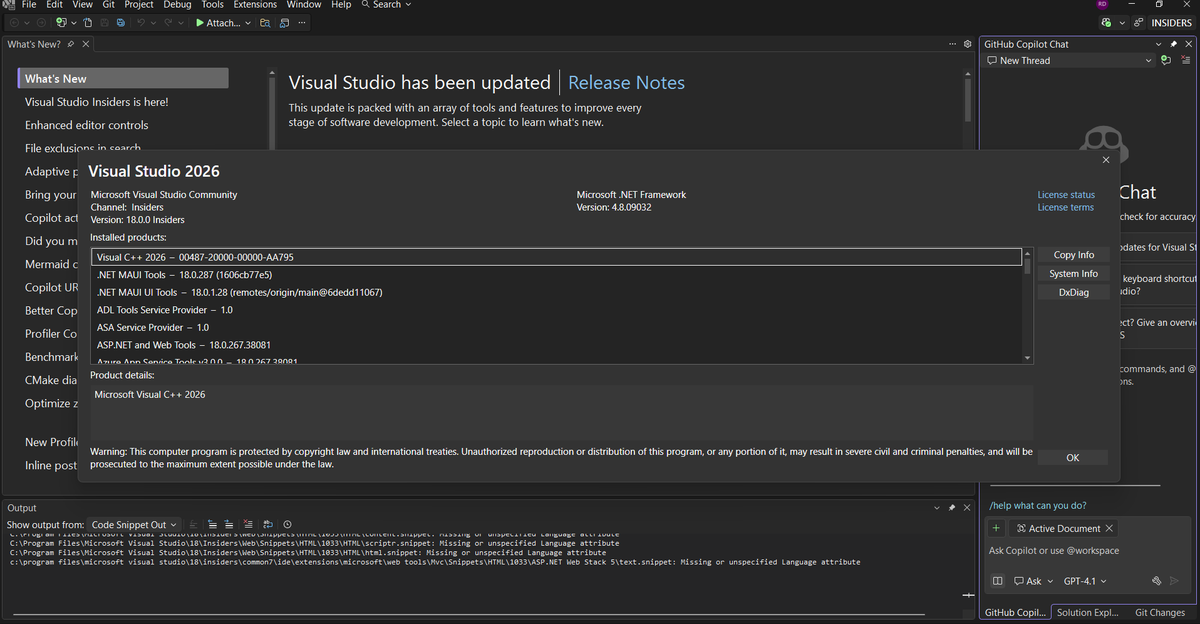Open the New Project dropdown arrow
The image size is (1200, 624).
[74, 23]
